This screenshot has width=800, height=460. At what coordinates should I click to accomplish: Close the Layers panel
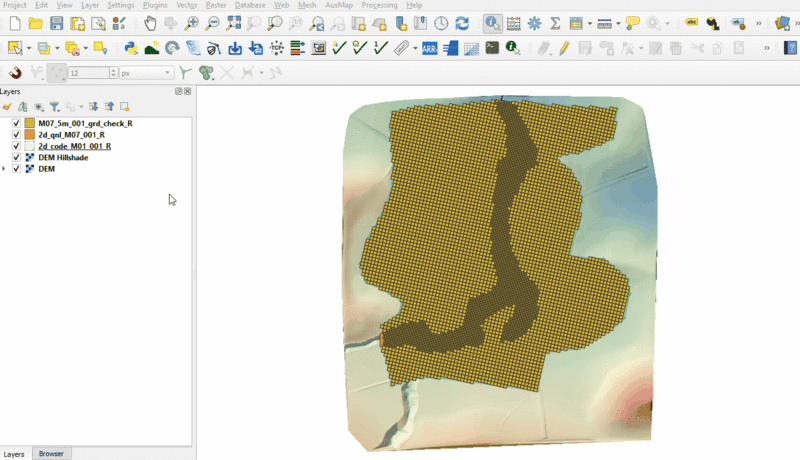coord(187,91)
